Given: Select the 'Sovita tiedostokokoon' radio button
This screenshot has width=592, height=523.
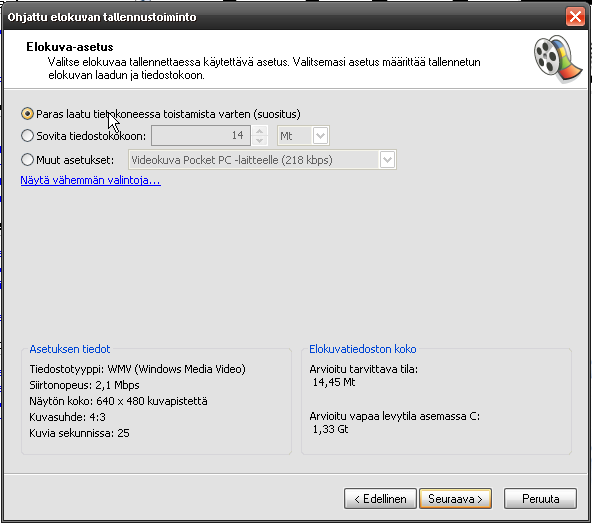Looking at the screenshot, I should point(27,136).
